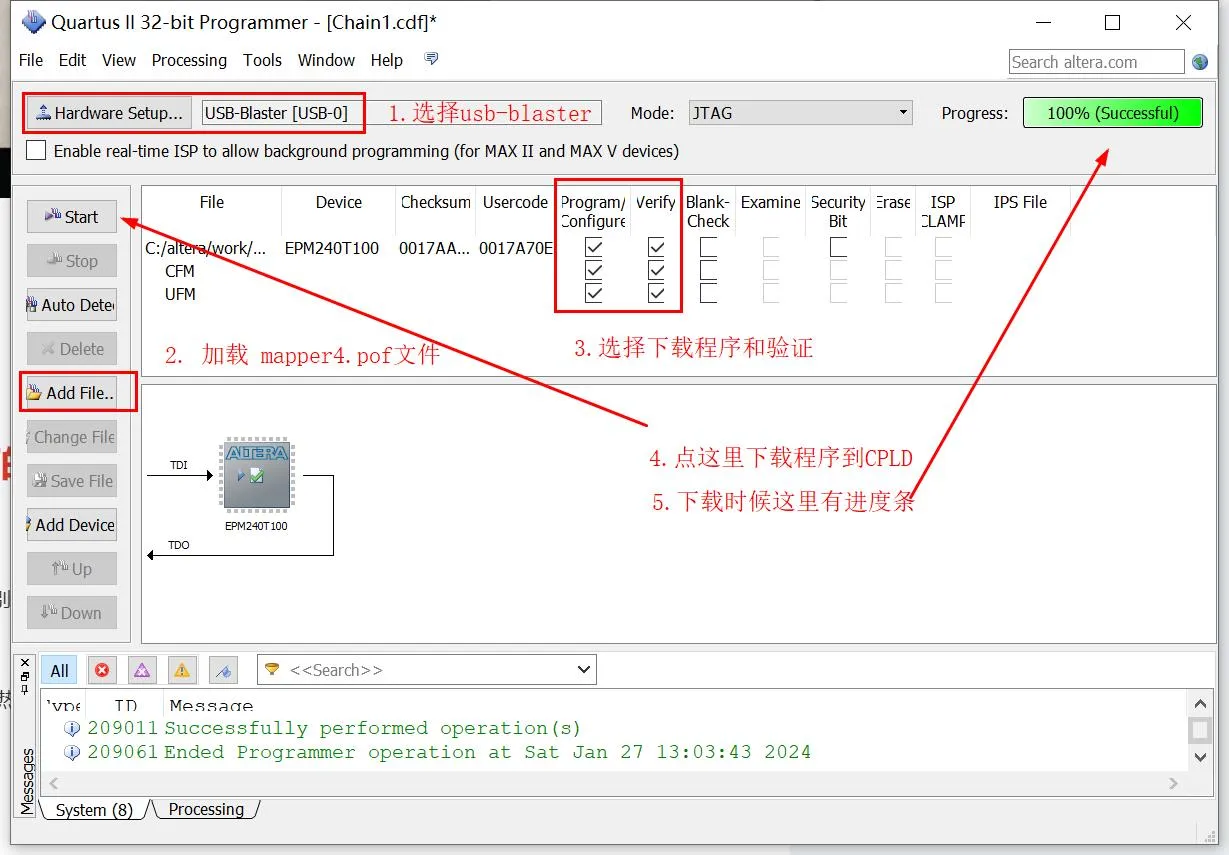This screenshot has height=855, width=1229.
Task: Enable real-time ISP checkbox
Action: [x=36, y=151]
